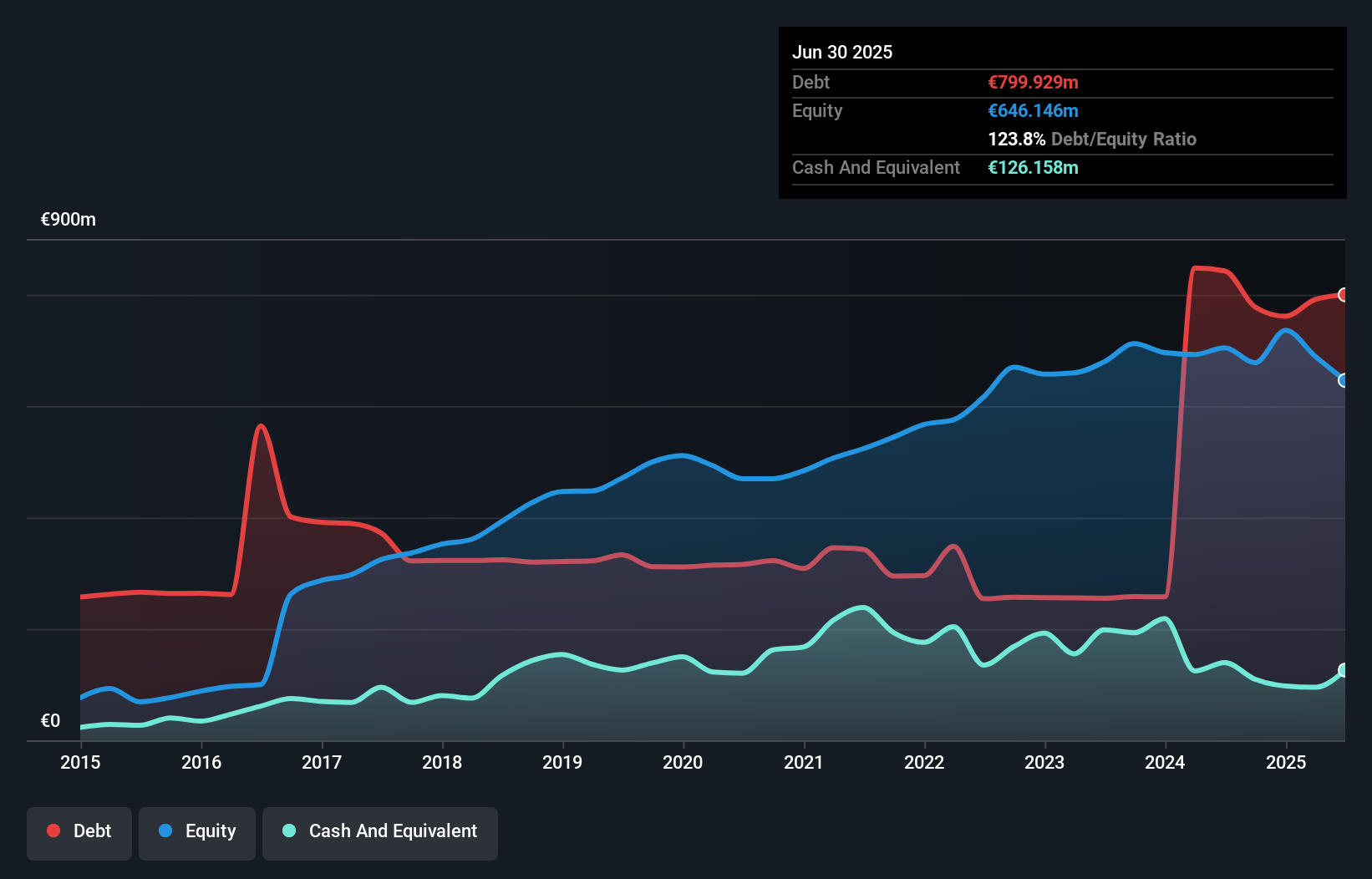
Task: Click the blue dot icon in Equity legend
Action: (168, 831)
